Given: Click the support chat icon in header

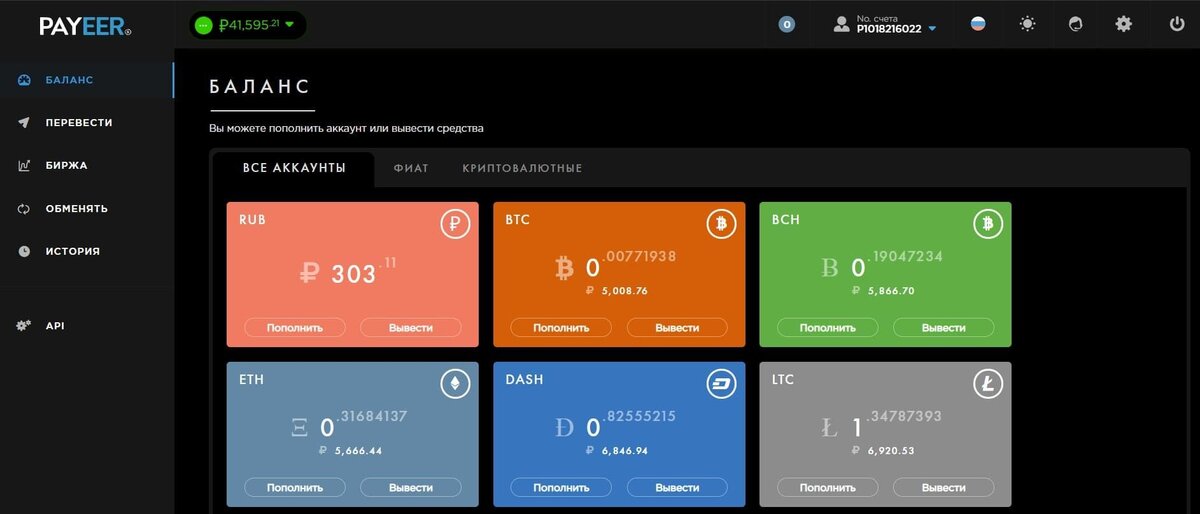Looking at the screenshot, I should 1076,24.
